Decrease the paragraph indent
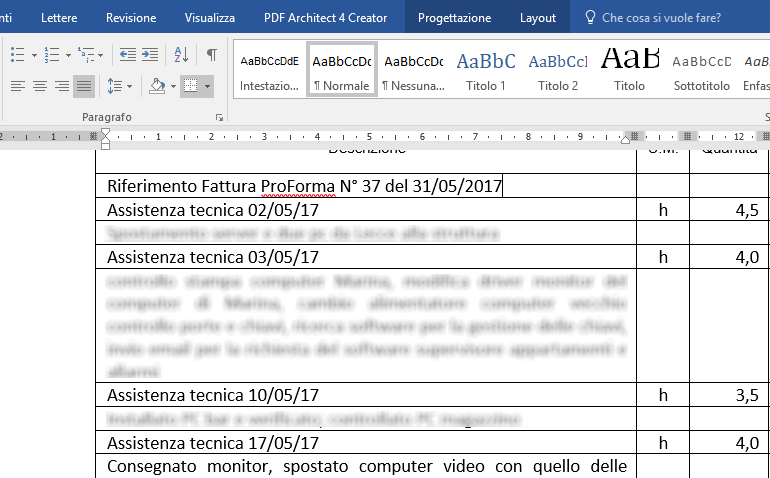 click(x=127, y=55)
